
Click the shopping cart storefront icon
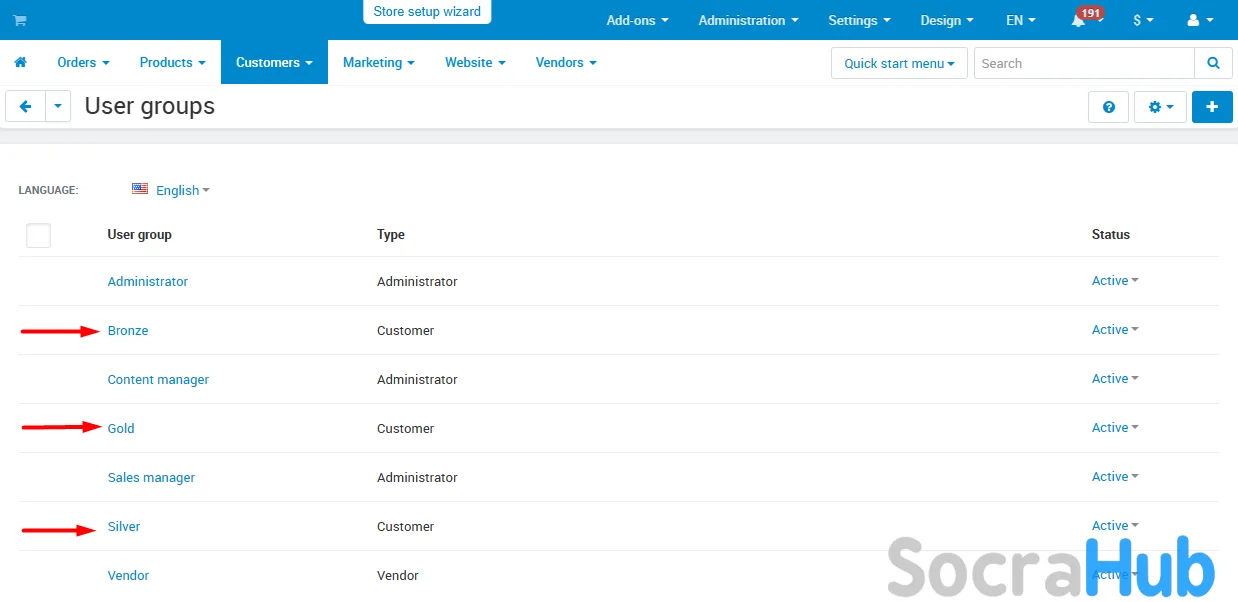point(19,20)
